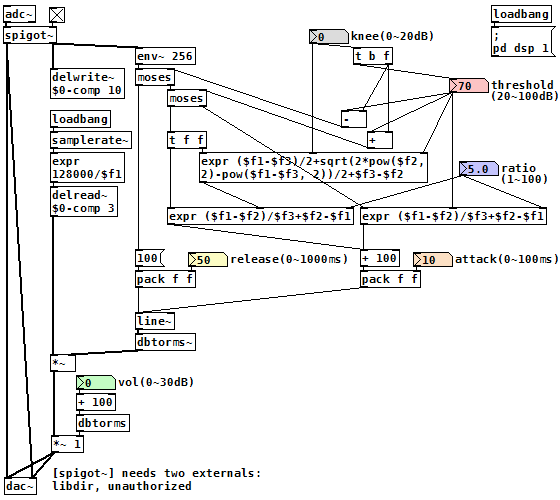Select the minus object box

(354, 119)
